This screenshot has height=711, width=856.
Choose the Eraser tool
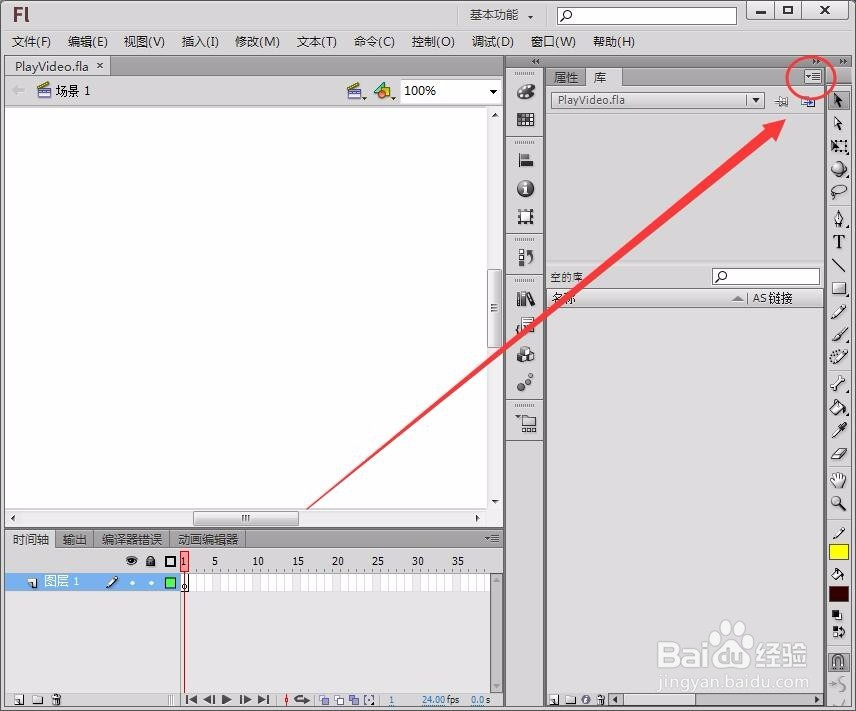point(839,453)
